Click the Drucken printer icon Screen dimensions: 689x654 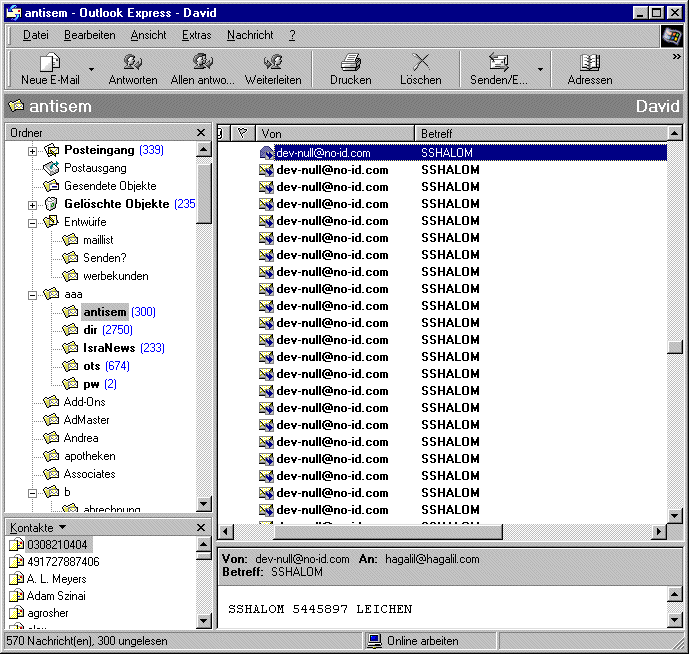(x=350, y=63)
